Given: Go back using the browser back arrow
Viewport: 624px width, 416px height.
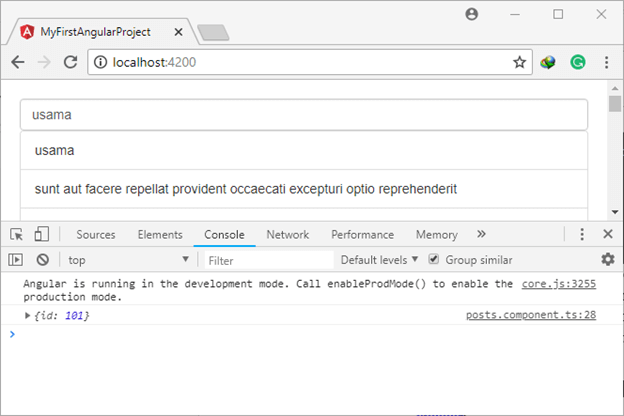Looking at the screenshot, I should point(18,62).
